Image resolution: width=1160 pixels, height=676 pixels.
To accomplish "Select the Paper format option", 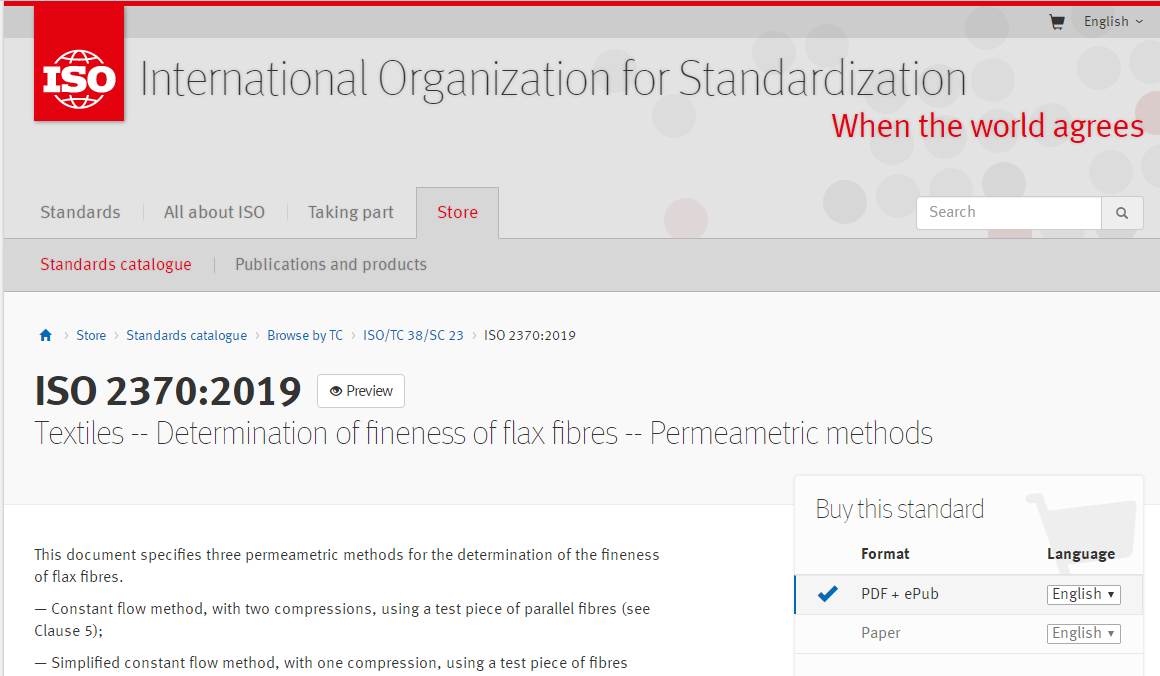I will (x=969, y=633).
